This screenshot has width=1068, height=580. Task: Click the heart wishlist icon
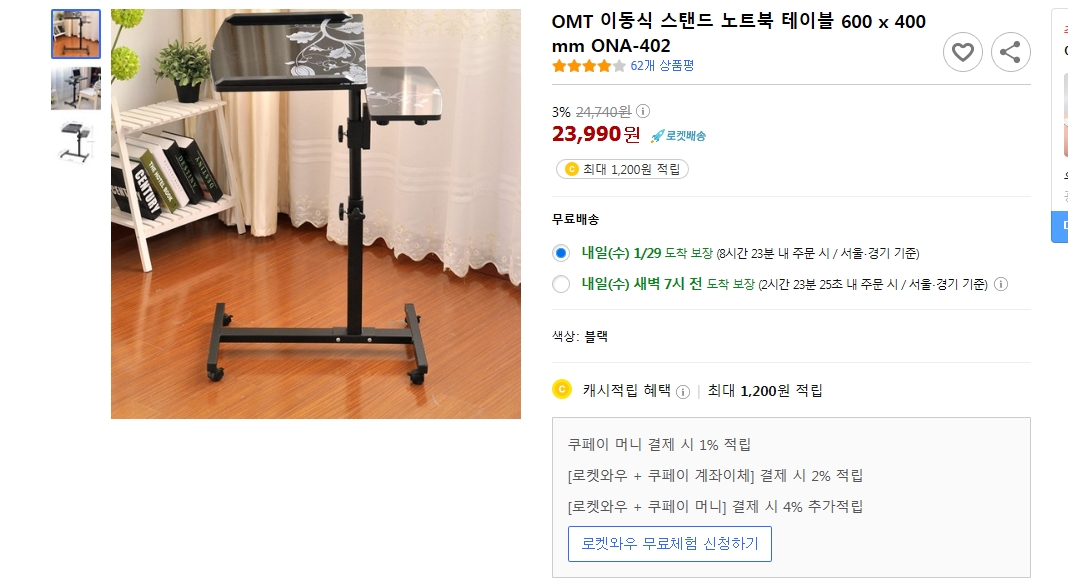coord(963,52)
